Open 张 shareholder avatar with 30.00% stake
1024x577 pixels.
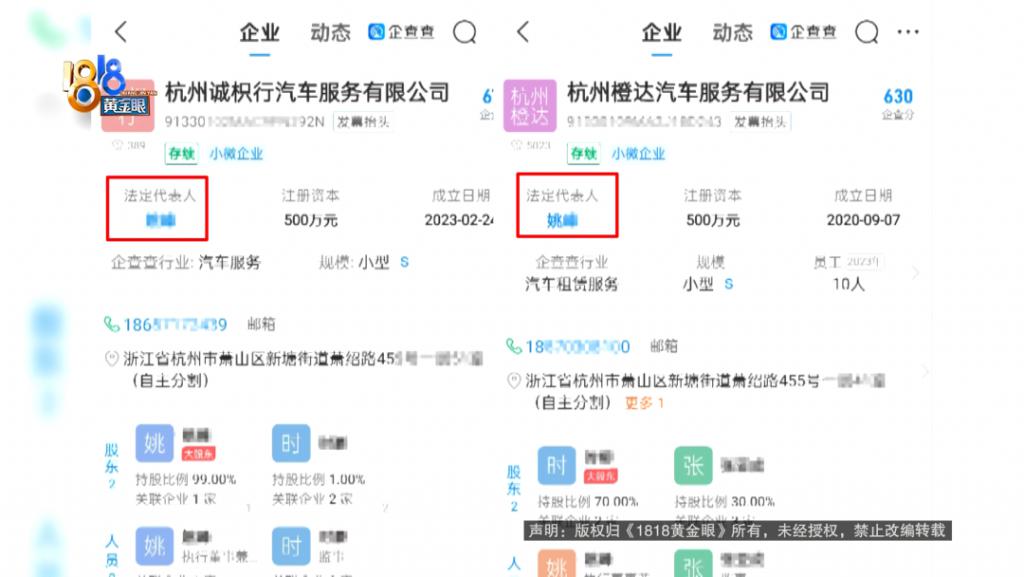[693, 465]
